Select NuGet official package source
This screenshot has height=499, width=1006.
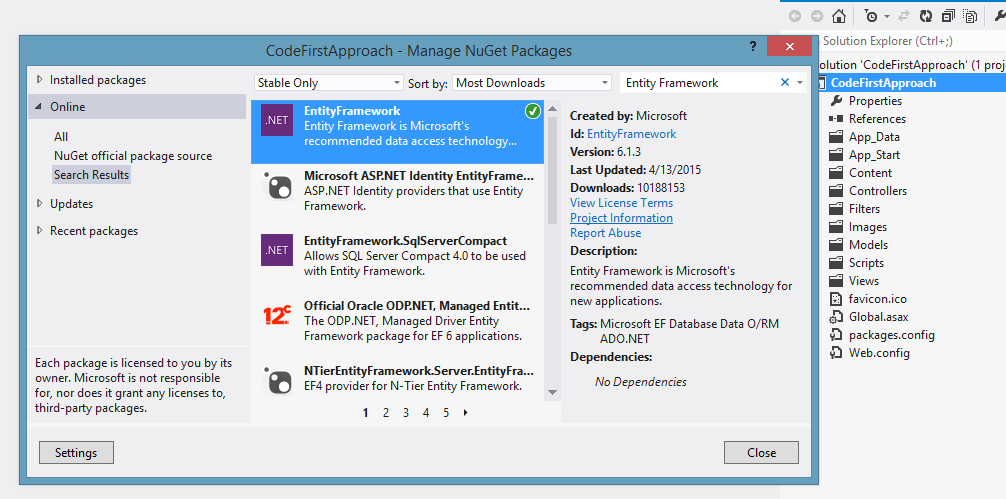(x=133, y=156)
